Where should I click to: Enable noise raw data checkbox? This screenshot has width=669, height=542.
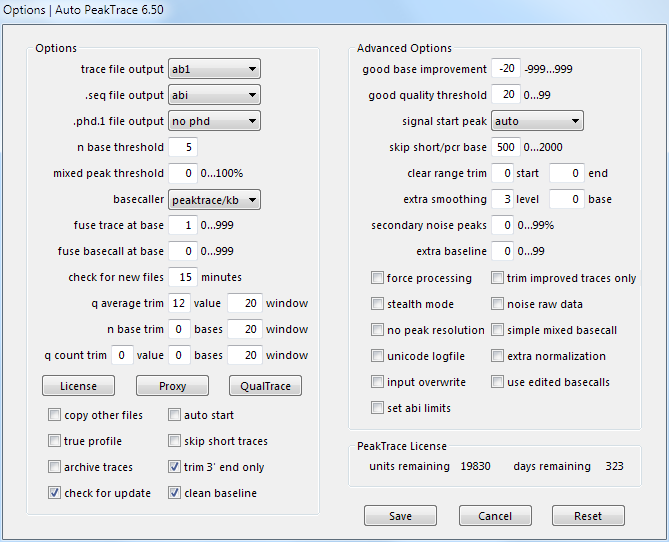pyautogui.click(x=497, y=304)
